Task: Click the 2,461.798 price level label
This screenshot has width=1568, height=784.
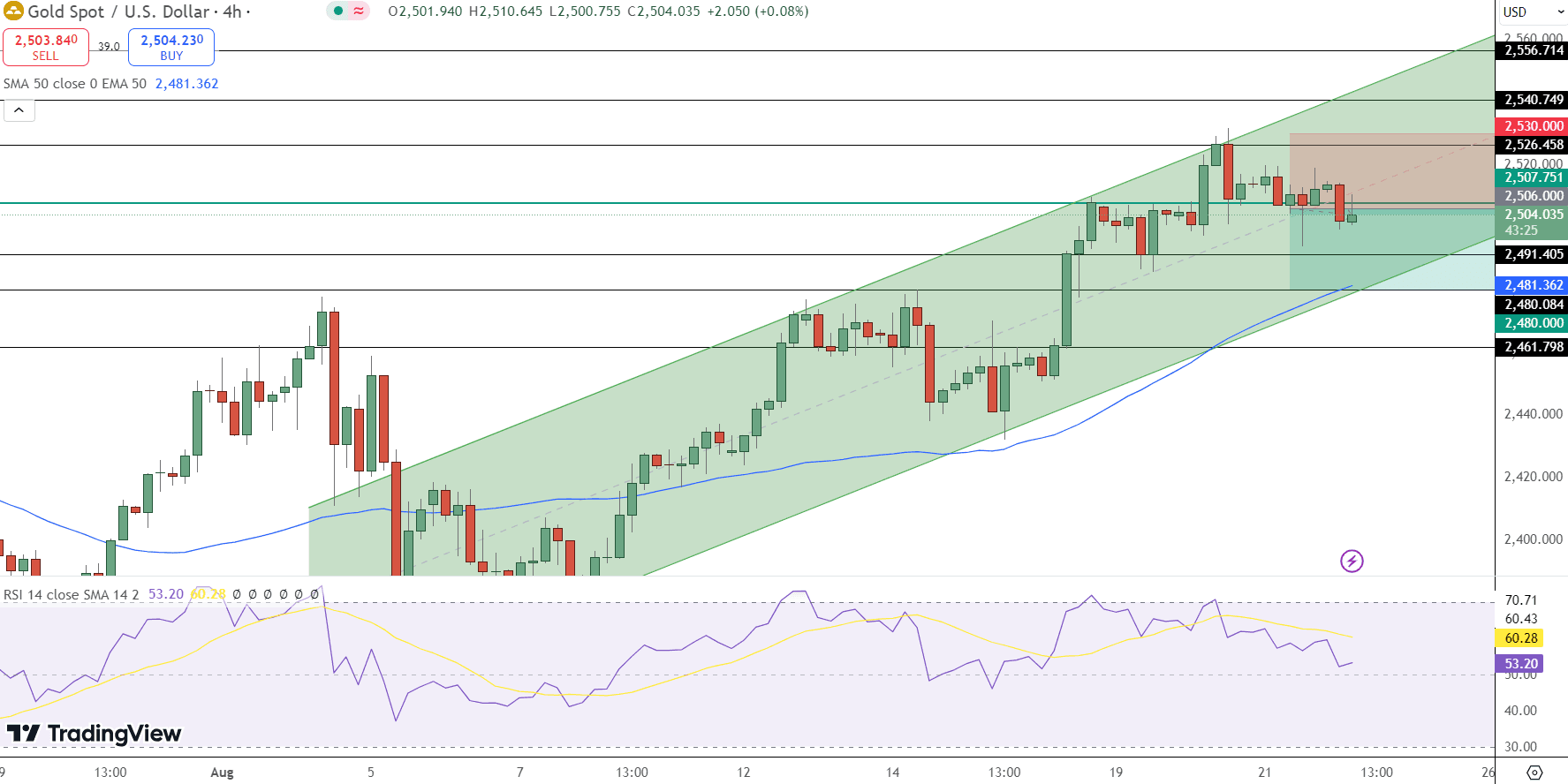Action: pos(1533,347)
